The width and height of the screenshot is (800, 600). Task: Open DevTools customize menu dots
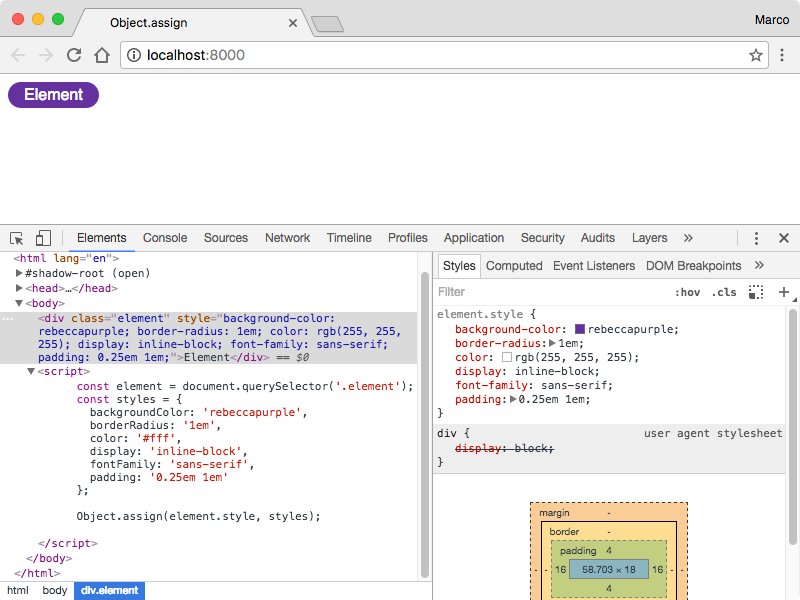(x=756, y=238)
